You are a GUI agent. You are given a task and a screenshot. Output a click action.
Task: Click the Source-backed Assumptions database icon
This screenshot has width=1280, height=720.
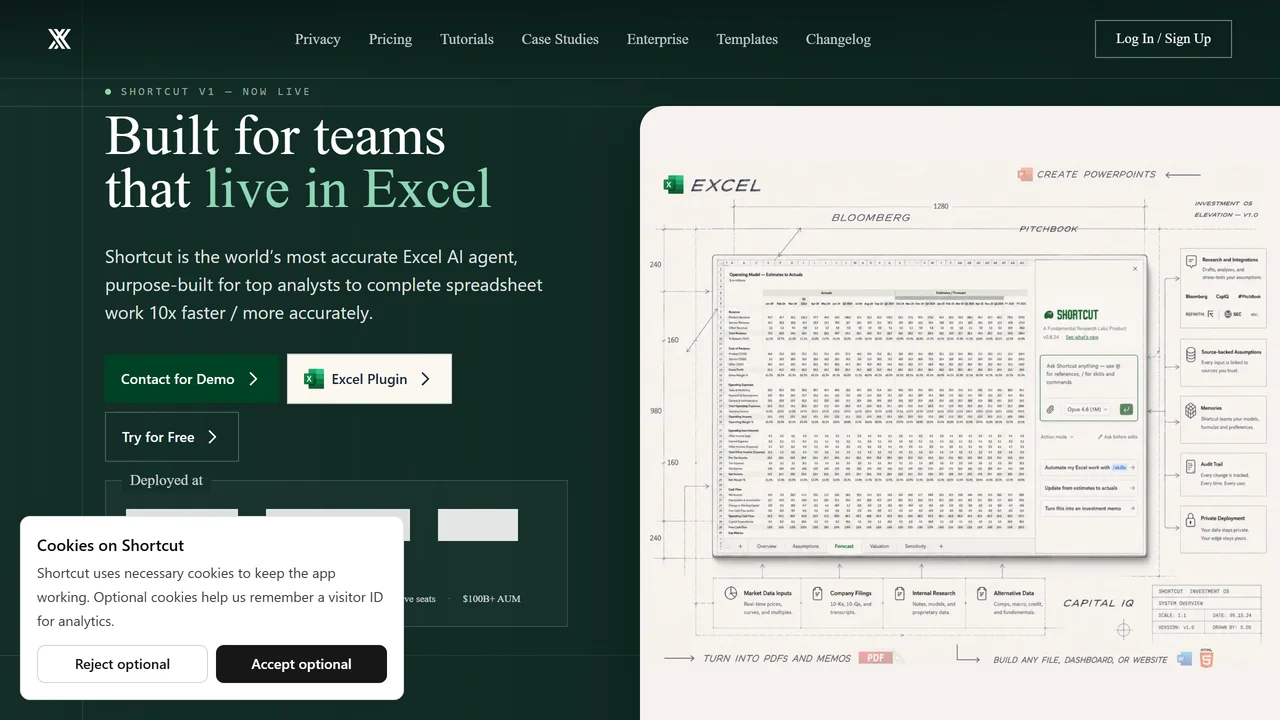click(x=1191, y=355)
